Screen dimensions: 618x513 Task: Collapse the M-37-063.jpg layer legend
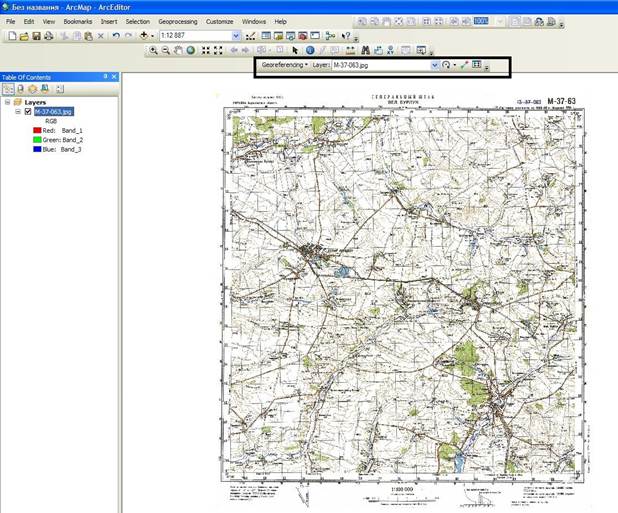(x=18, y=112)
